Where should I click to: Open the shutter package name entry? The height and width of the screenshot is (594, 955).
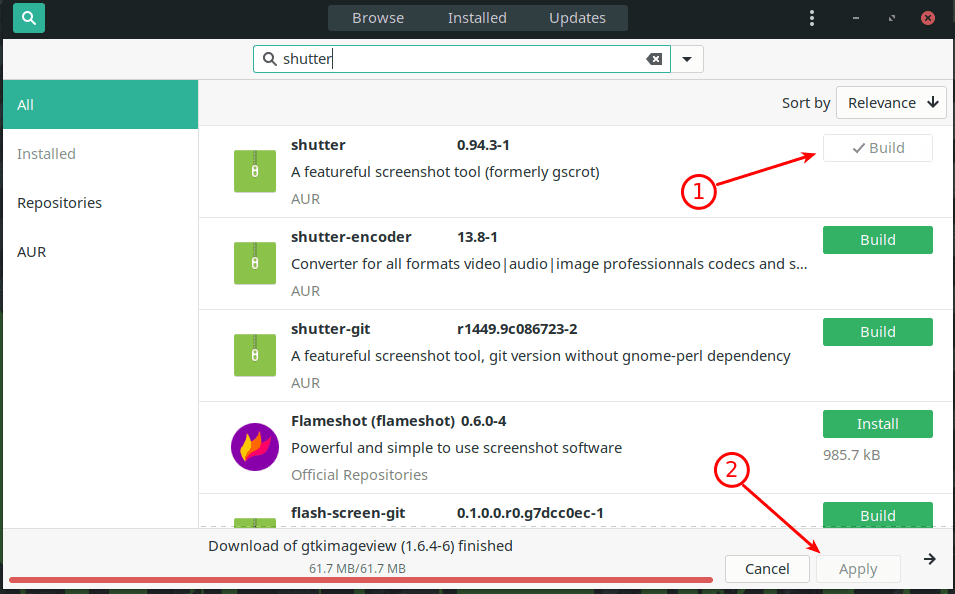tap(318, 145)
